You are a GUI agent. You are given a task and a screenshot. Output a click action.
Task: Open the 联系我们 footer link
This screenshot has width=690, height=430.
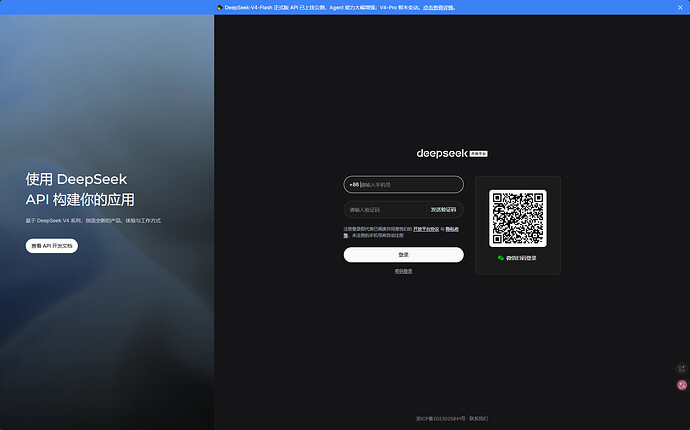click(479, 419)
